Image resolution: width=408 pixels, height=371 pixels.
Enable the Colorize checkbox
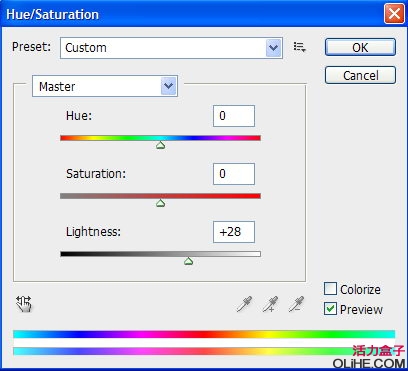330,289
